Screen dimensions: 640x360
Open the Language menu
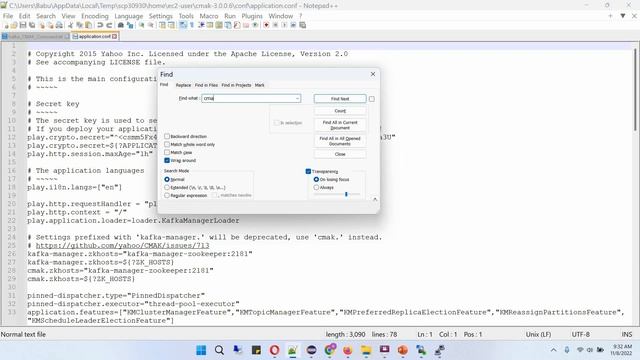coord(129,16)
